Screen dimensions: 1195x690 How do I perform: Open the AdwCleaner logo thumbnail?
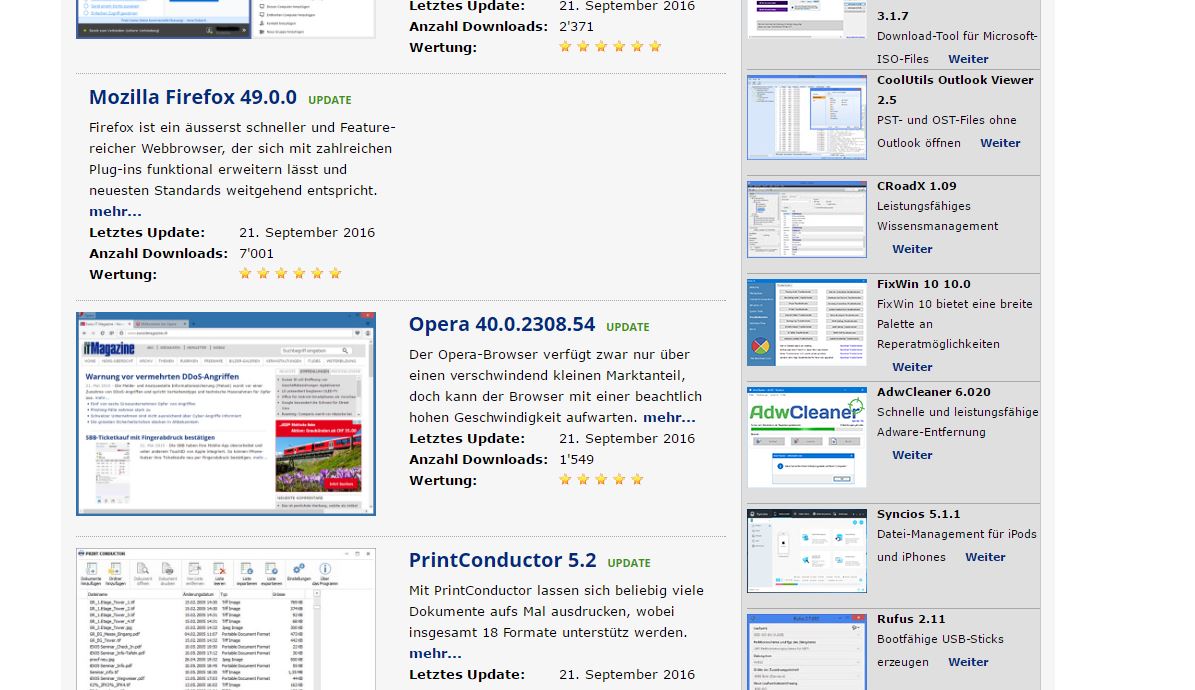[807, 437]
